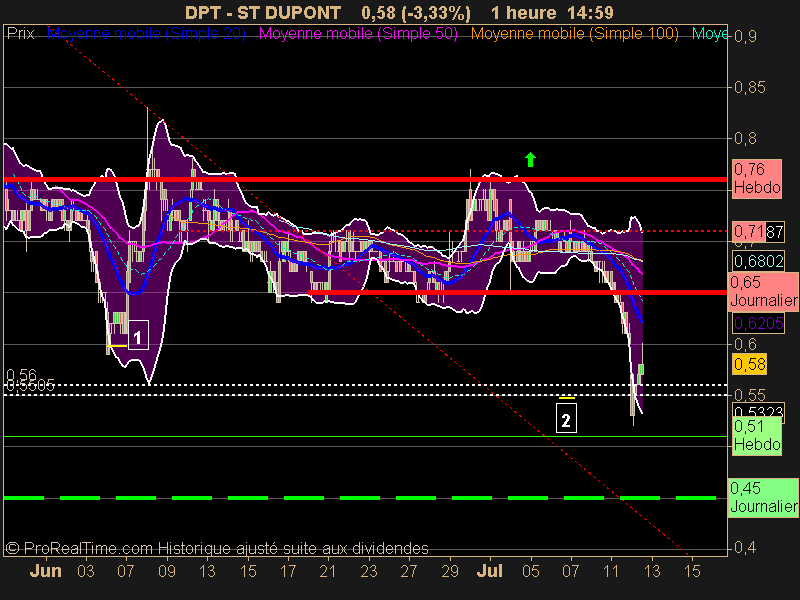Click the "27" date axis label
The width and height of the screenshot is (800, 600).
(x=409, y=571)
